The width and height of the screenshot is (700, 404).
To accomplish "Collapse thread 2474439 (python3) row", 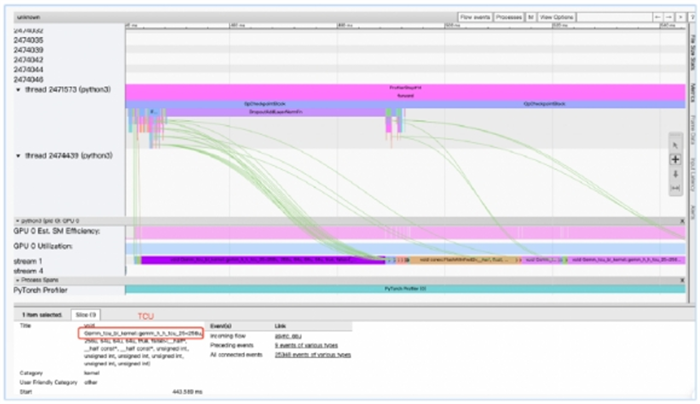I will (18, 156).
